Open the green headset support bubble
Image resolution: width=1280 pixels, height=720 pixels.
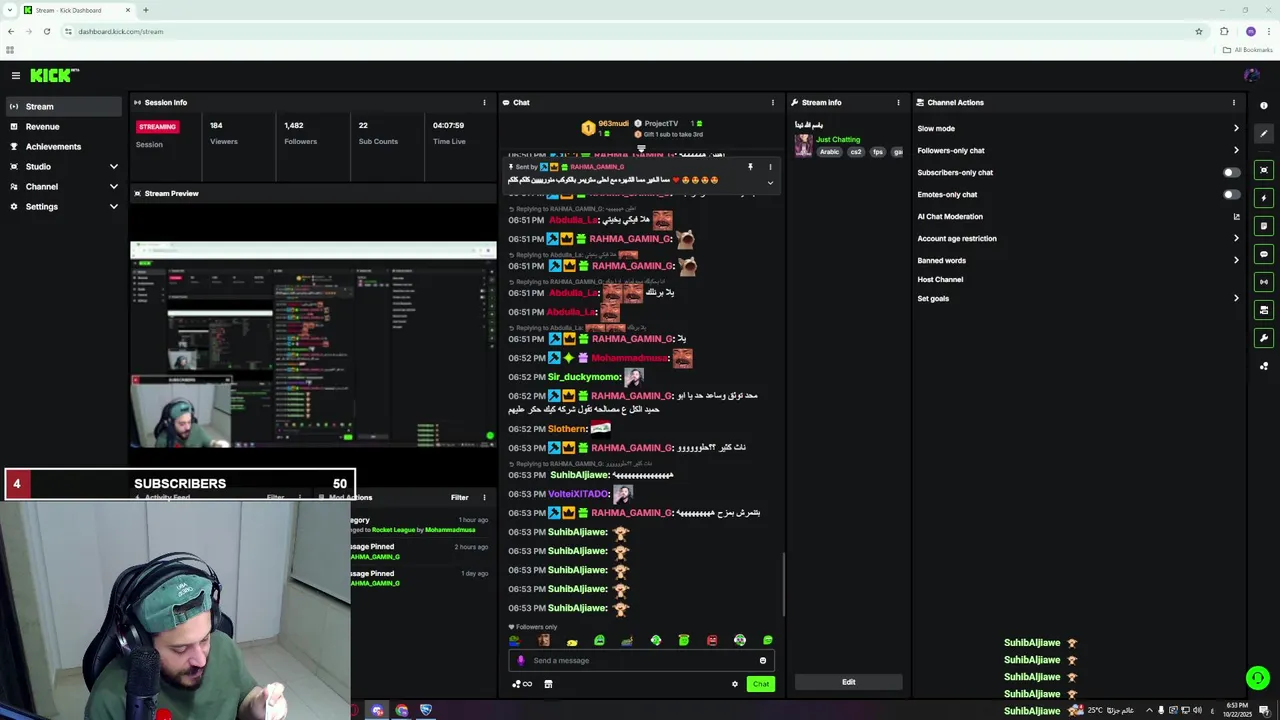1257,678
